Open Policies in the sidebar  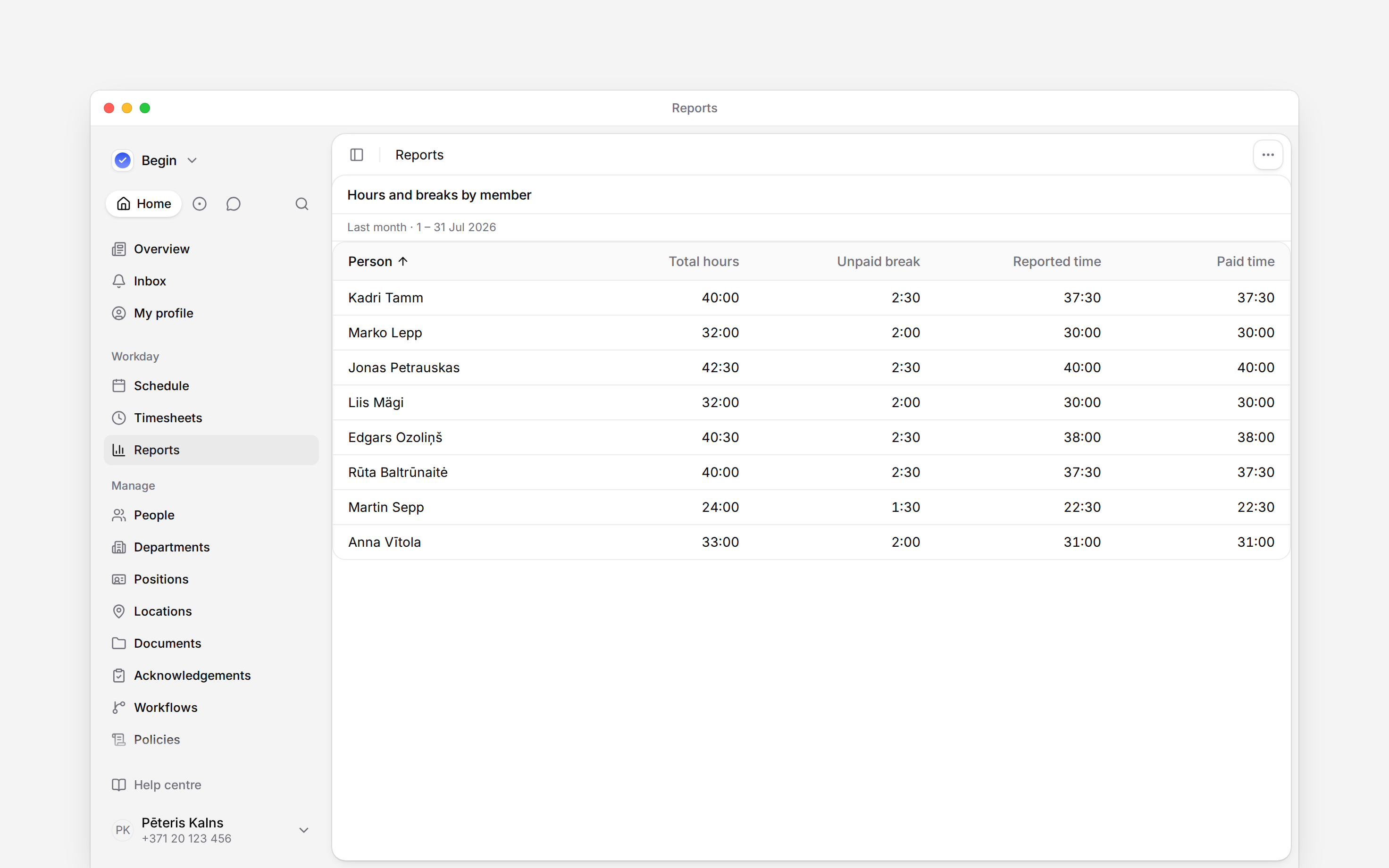click(211, 740)
